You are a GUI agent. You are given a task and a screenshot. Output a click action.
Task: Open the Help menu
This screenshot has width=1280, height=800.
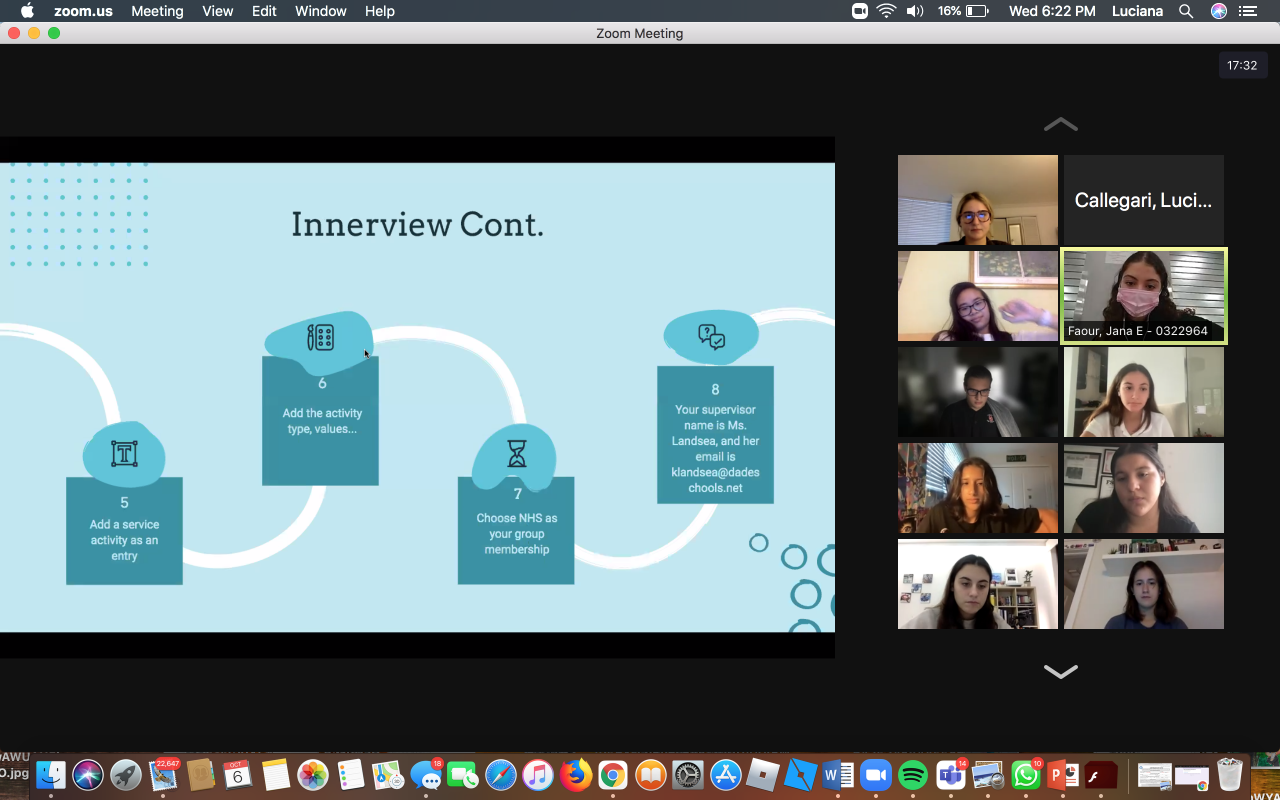coord(380,11)
